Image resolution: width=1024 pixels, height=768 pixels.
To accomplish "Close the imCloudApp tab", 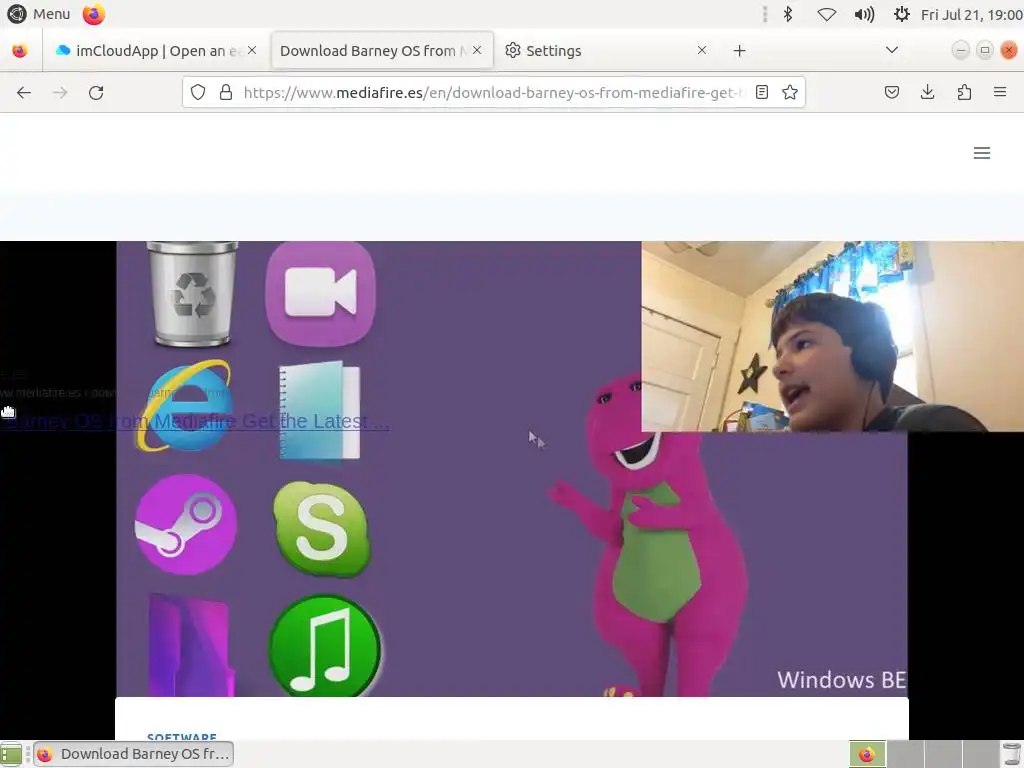I will (x=252, y=50).
